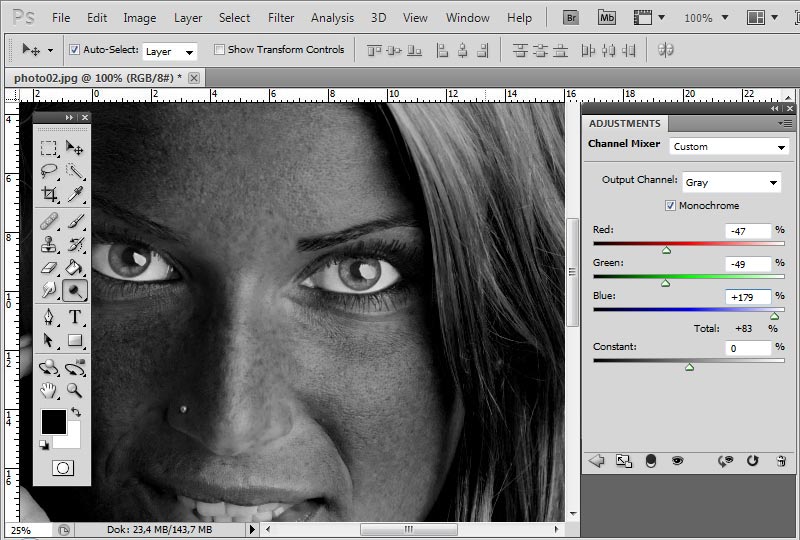Image resolution: width=800 pixels, height=540 pixels.
Task: Pick the Clone Stamp tool
Action: tap(48, 244)
